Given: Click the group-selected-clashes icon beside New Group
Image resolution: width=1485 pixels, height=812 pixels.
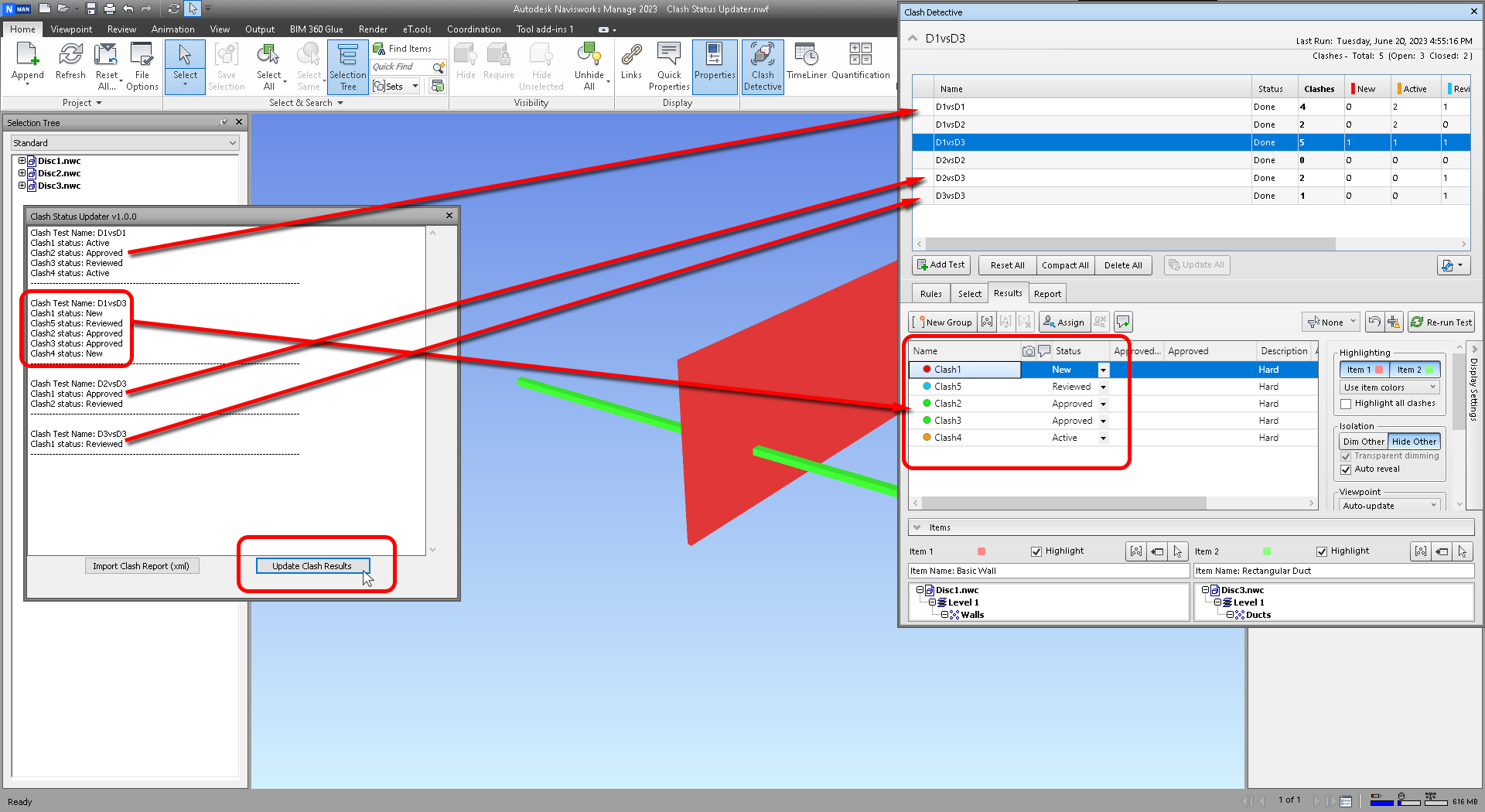Looking at the screenshot, I should click(x=987, y=322).
